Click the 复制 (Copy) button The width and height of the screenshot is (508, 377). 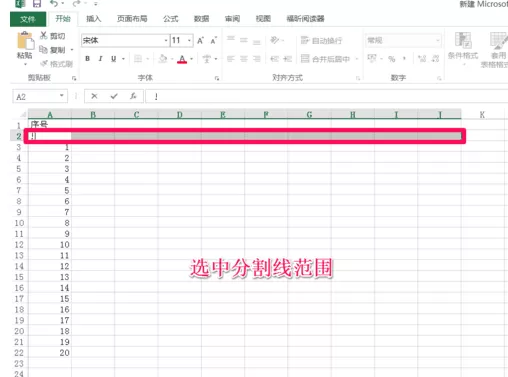point(52,50)
